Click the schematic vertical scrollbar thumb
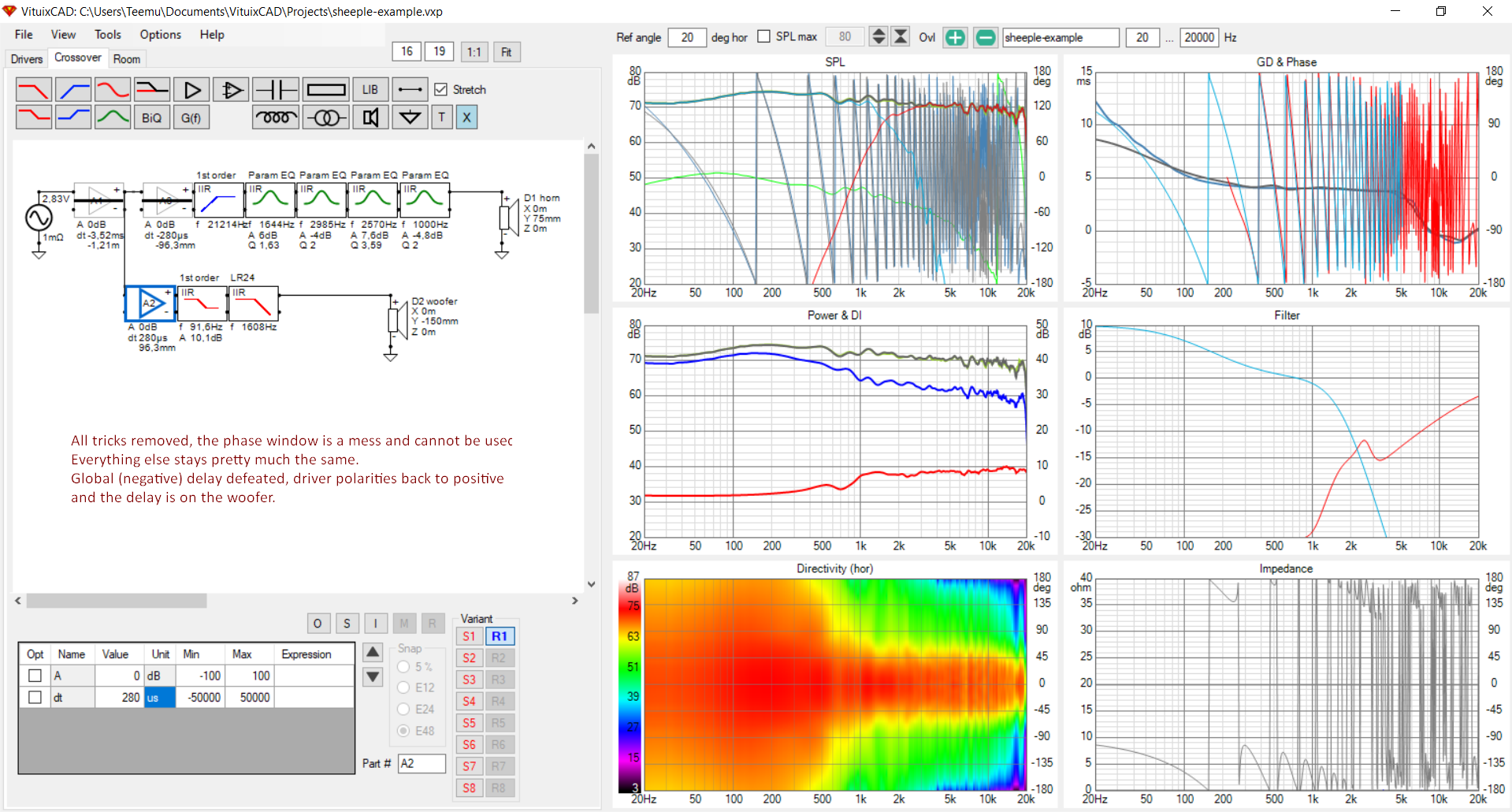The height and width of the screenshot is (812, 1512). pos(591,234)
